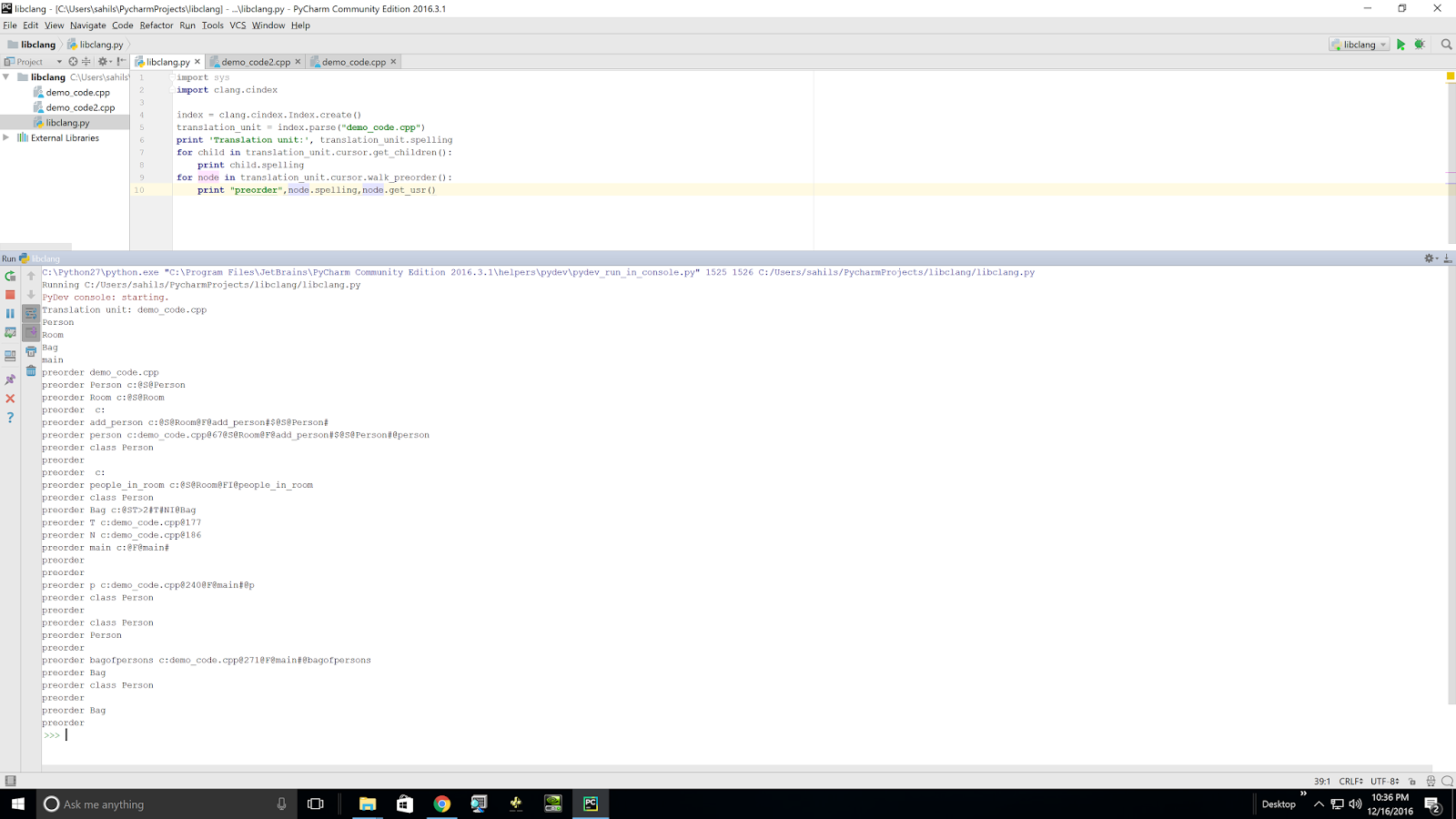Open Run panel settings gear

click(x=1430, y=258)
